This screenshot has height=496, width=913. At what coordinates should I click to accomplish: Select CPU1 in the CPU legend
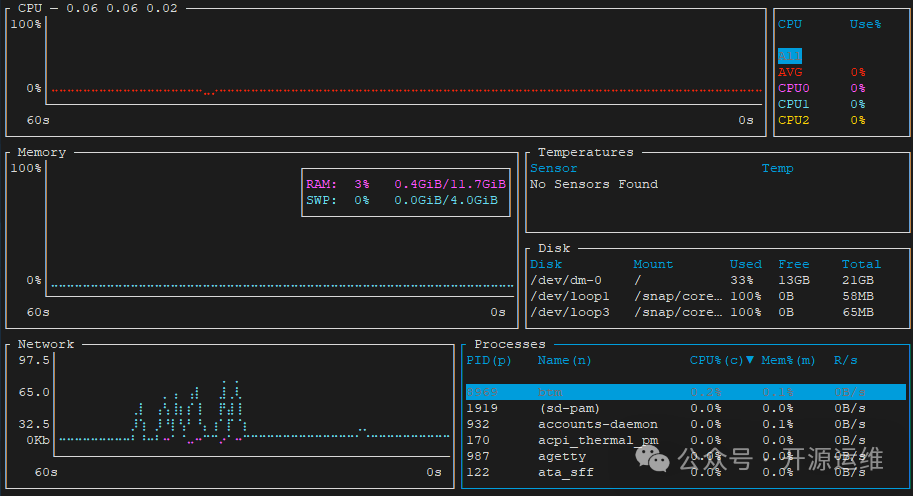point(794,104)
